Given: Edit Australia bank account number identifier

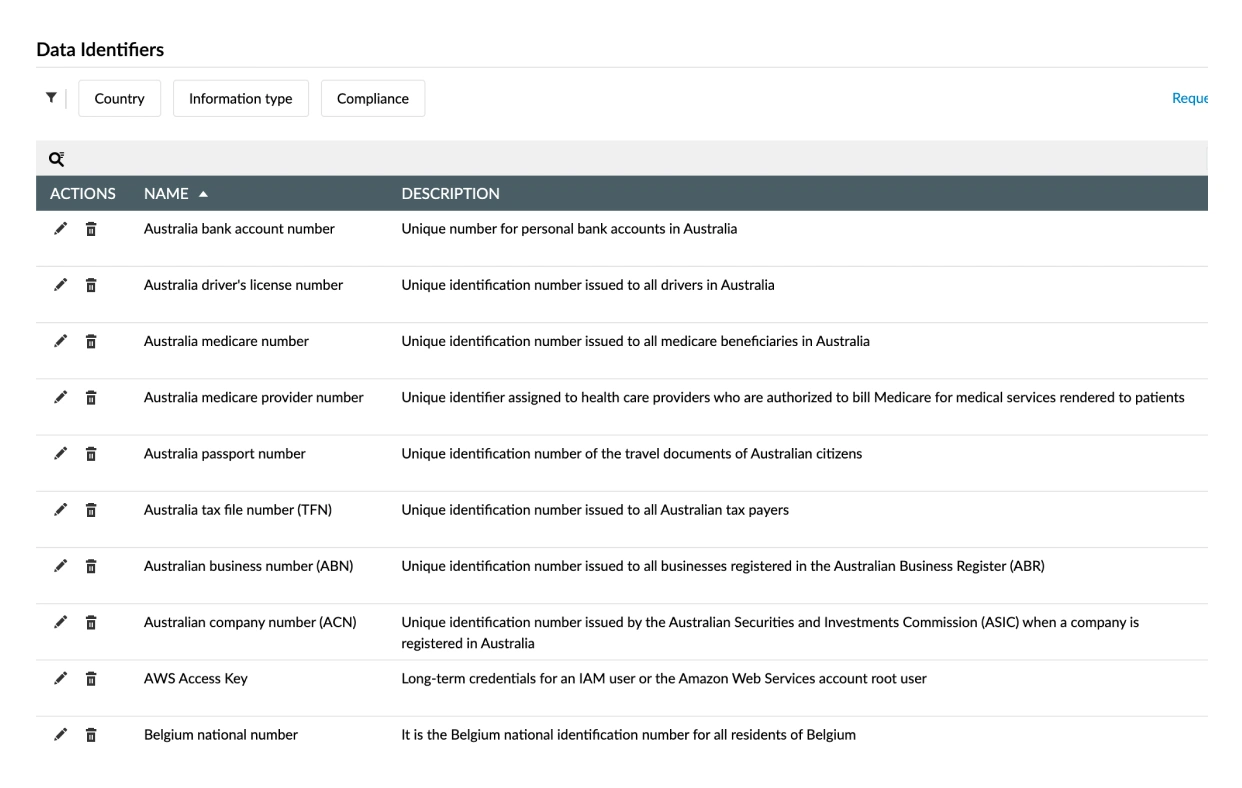Looking at the screenshot, I should (61, 229).
